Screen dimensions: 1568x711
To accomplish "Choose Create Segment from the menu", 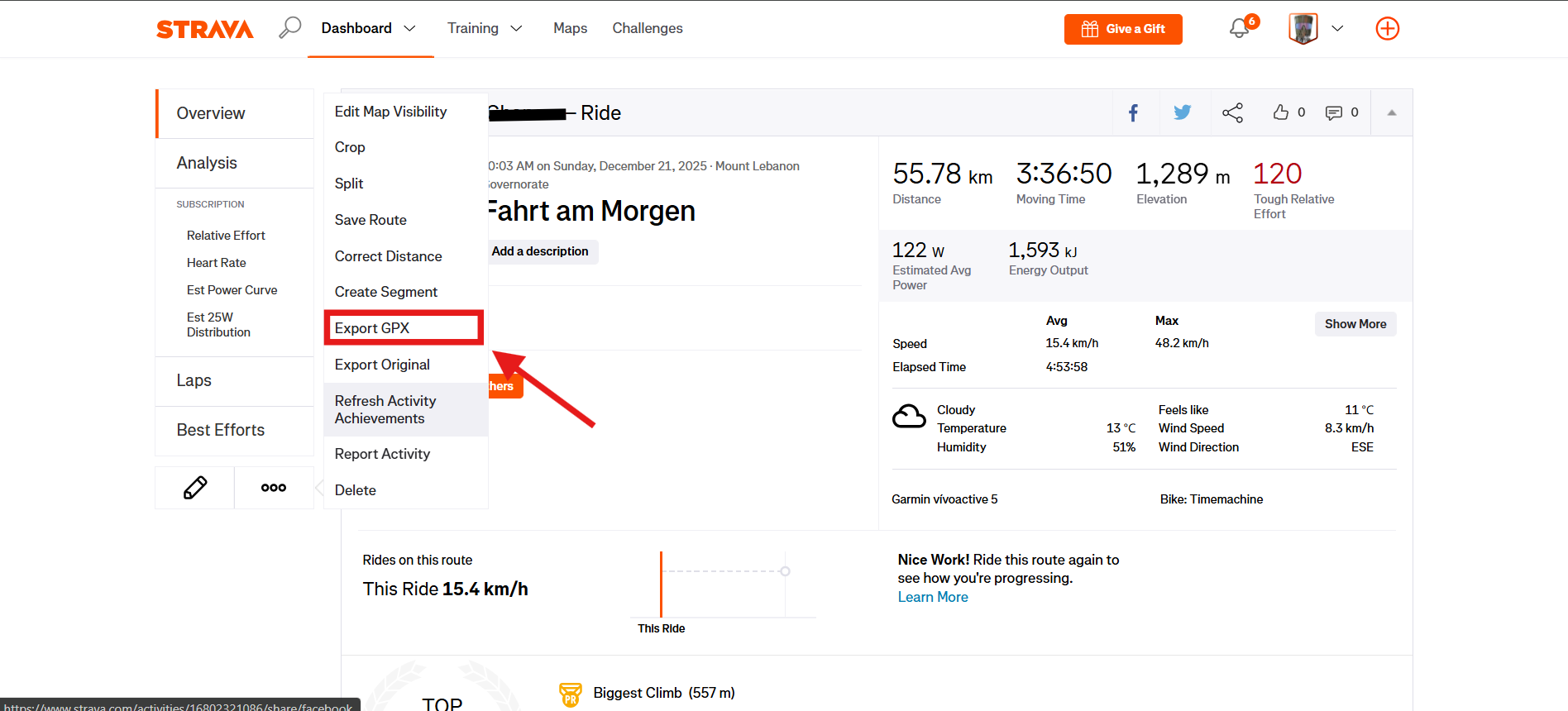I will click(x=405, y=292).
